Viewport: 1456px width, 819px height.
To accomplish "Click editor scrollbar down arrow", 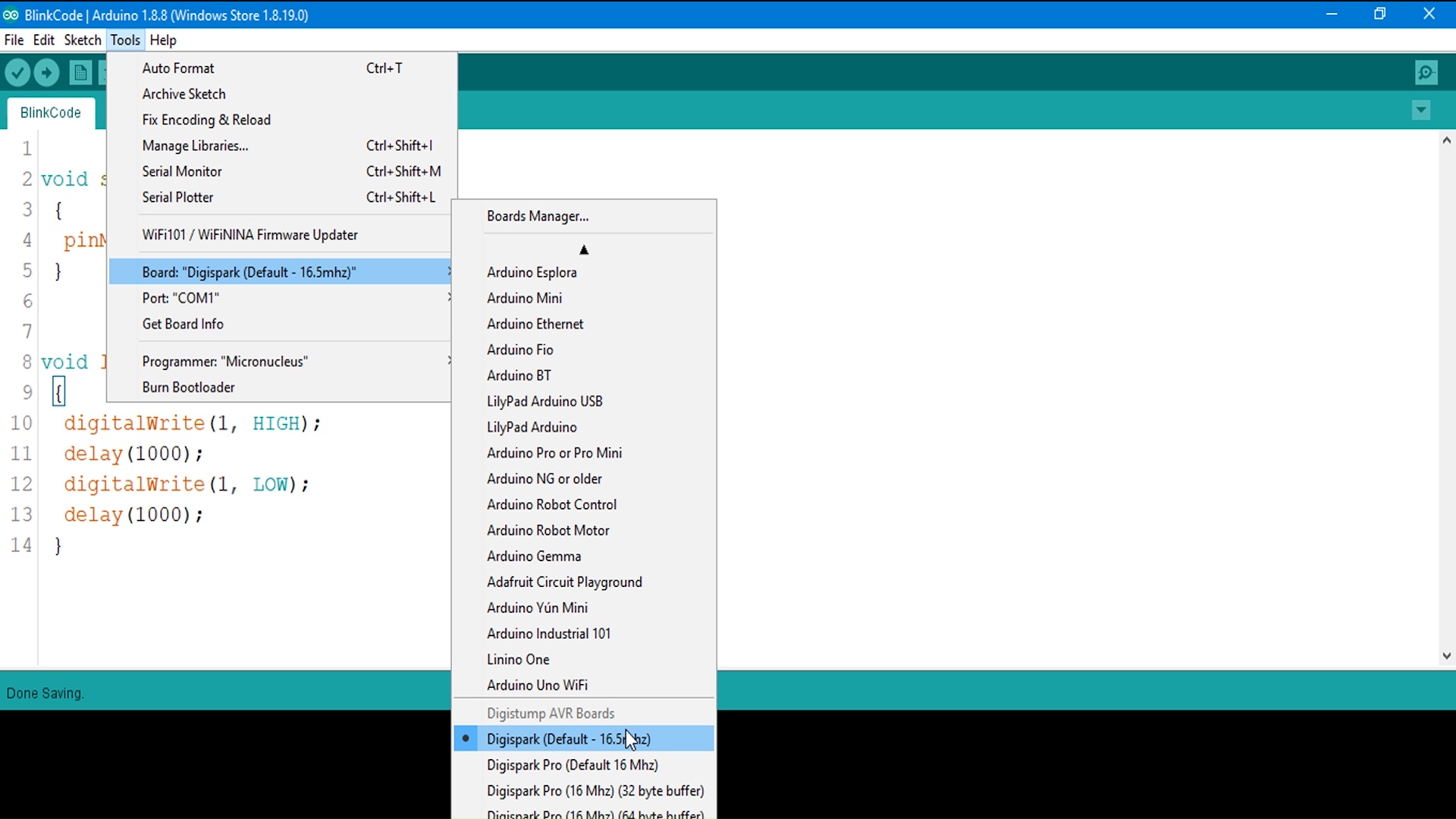I will point(1447,657).
